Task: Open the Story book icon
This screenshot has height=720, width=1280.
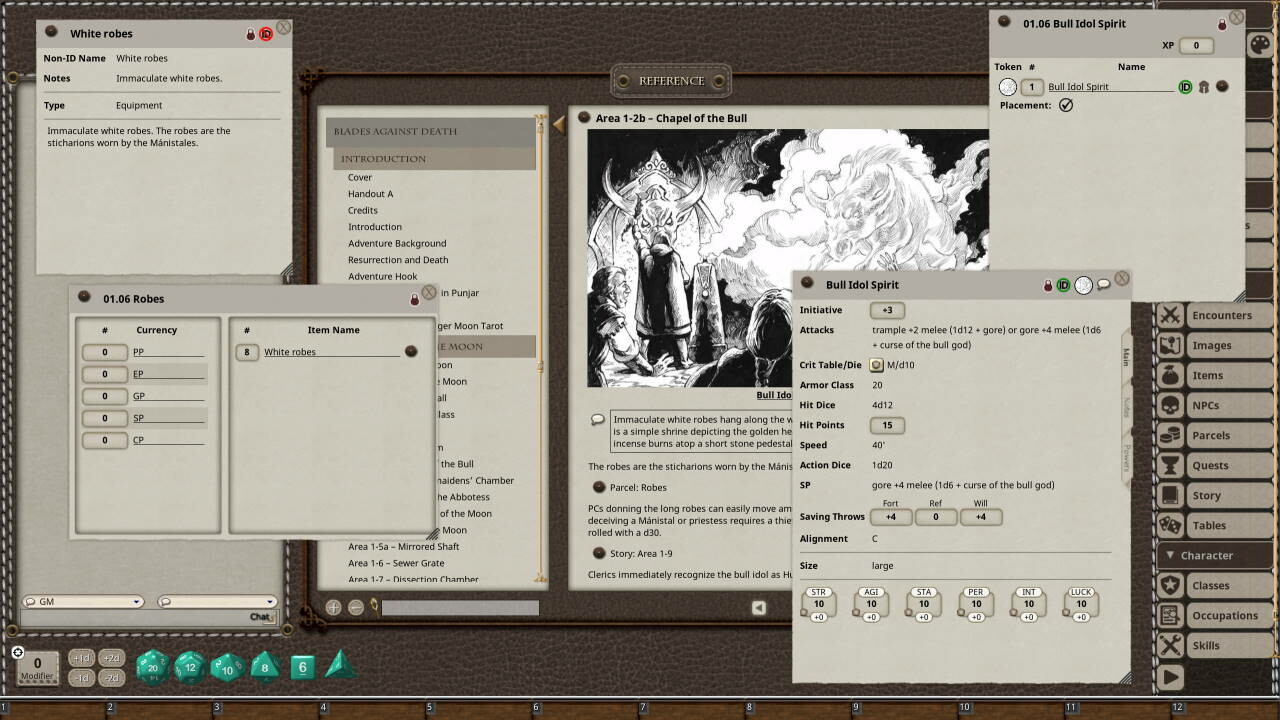Action: [1170, 495]
